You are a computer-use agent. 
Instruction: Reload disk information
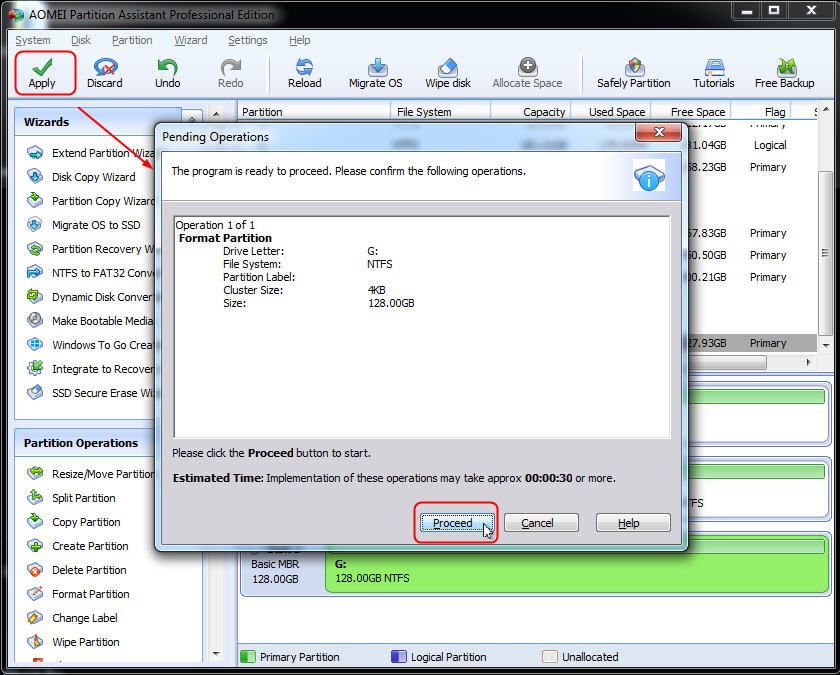coord(304,73)
